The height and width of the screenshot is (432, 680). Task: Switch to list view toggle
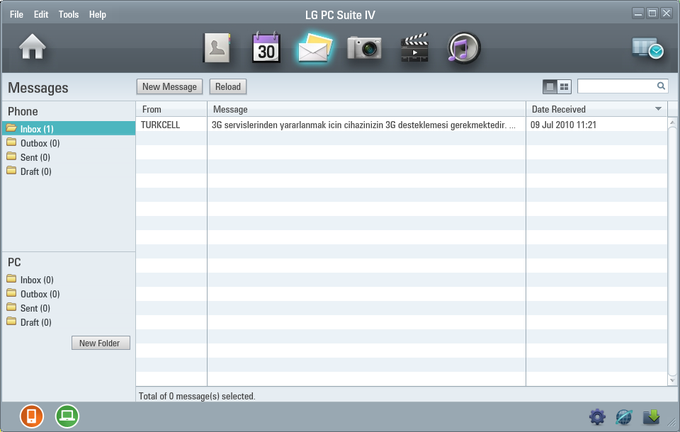pyautogui.click(x=550, y=87)
